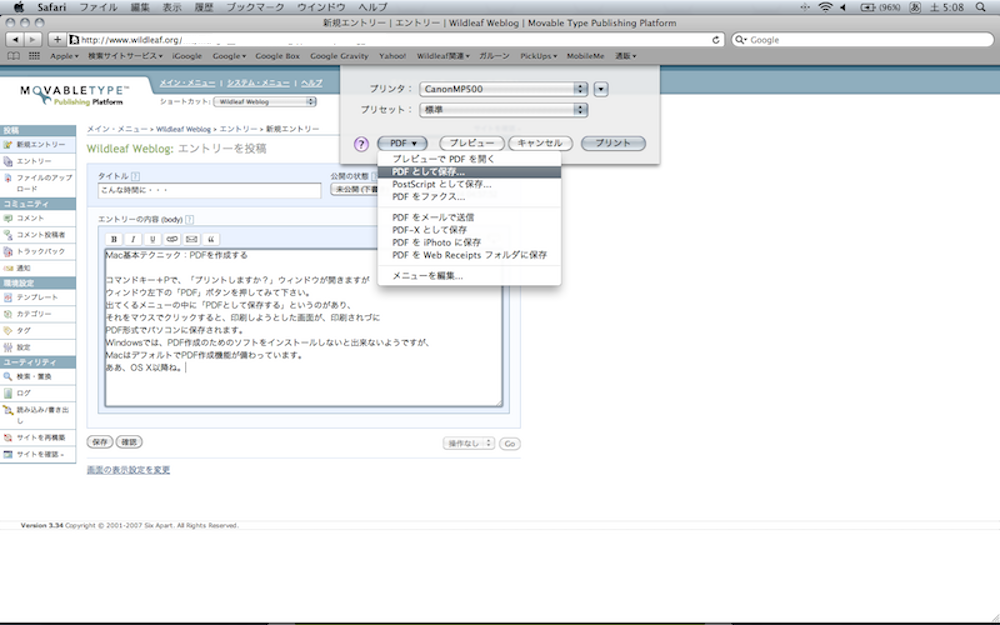Click the Google search field in Safari
This screenshot has height=625, width=1000.
862,40
